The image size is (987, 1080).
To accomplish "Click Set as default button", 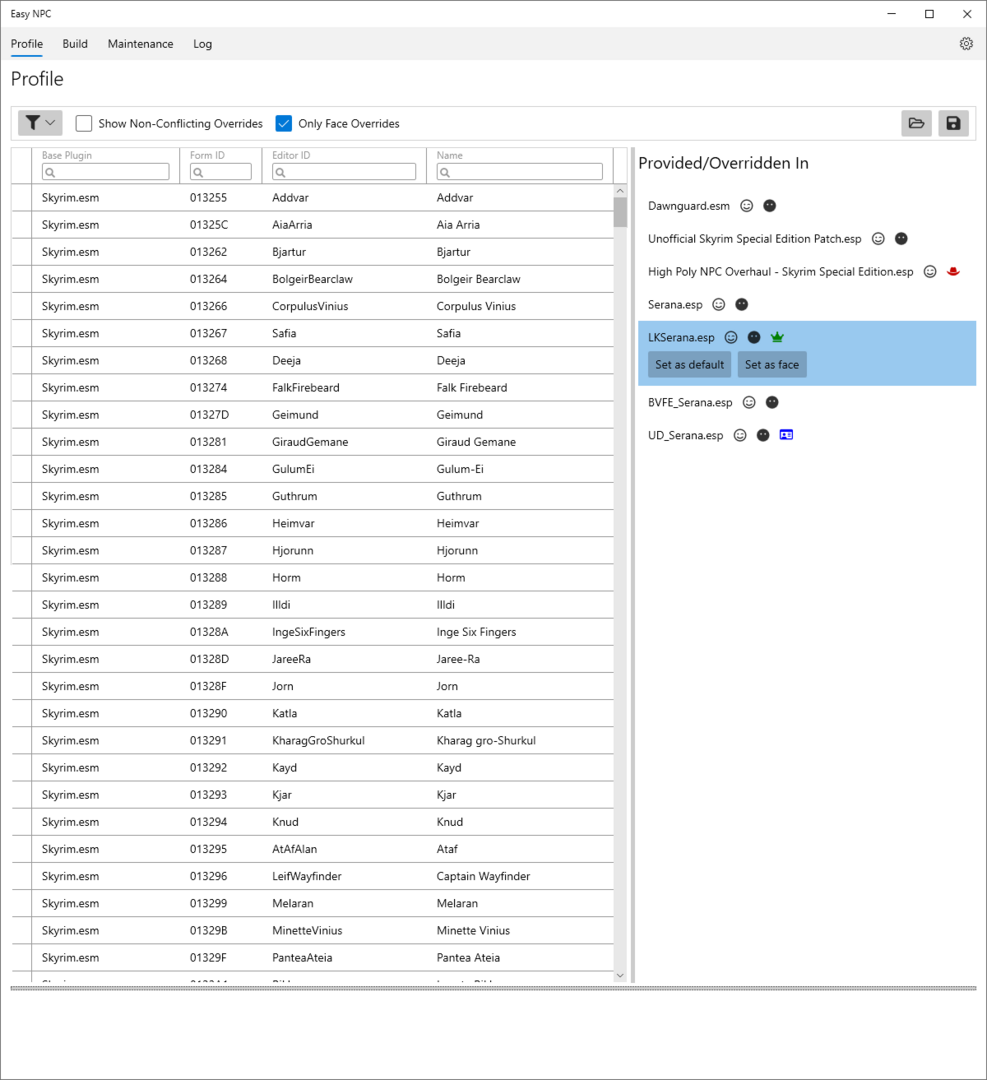I will [689, 364].
